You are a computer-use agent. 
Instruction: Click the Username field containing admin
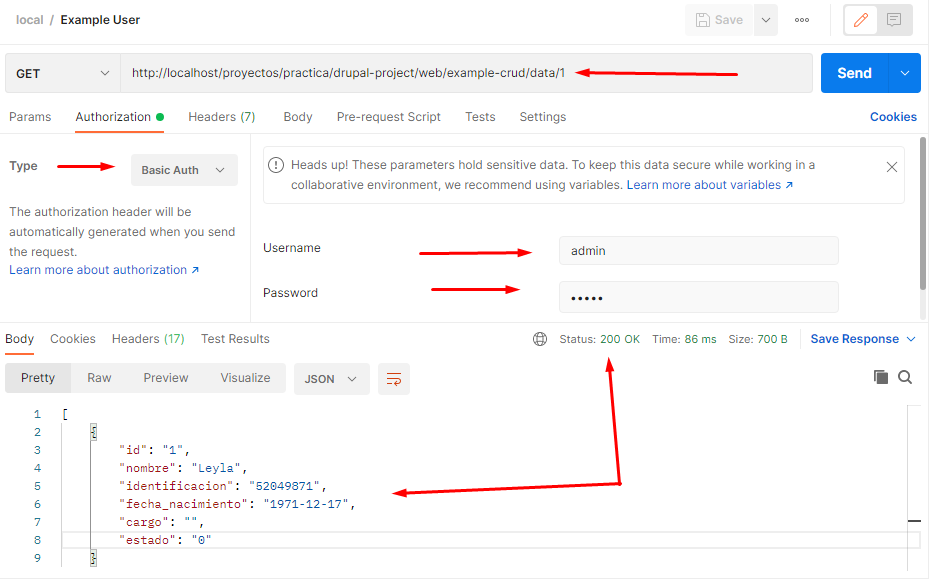699,251
